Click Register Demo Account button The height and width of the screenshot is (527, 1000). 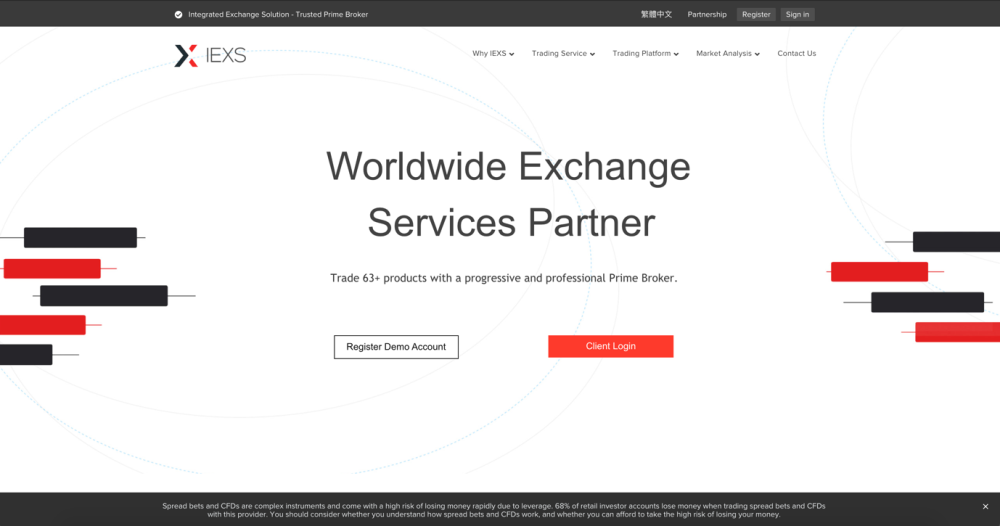(x=396, y=347)
